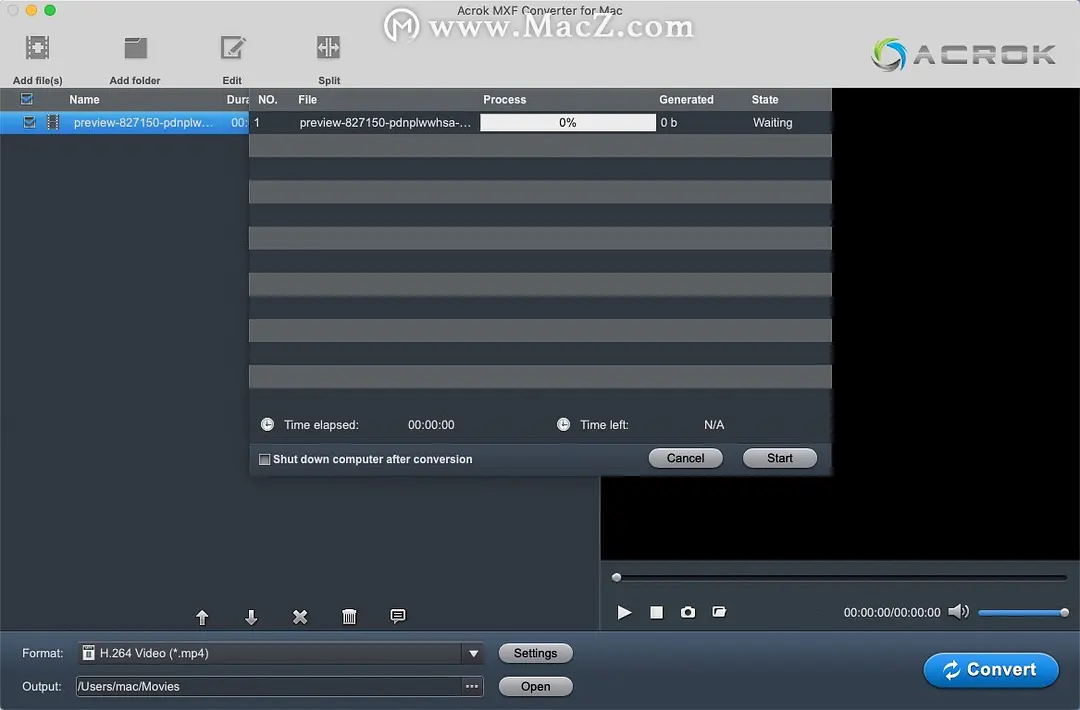This screenshot has height=710, width=1080.
Task: Move the selected file down the list
Action: click(x=250, y=616)
